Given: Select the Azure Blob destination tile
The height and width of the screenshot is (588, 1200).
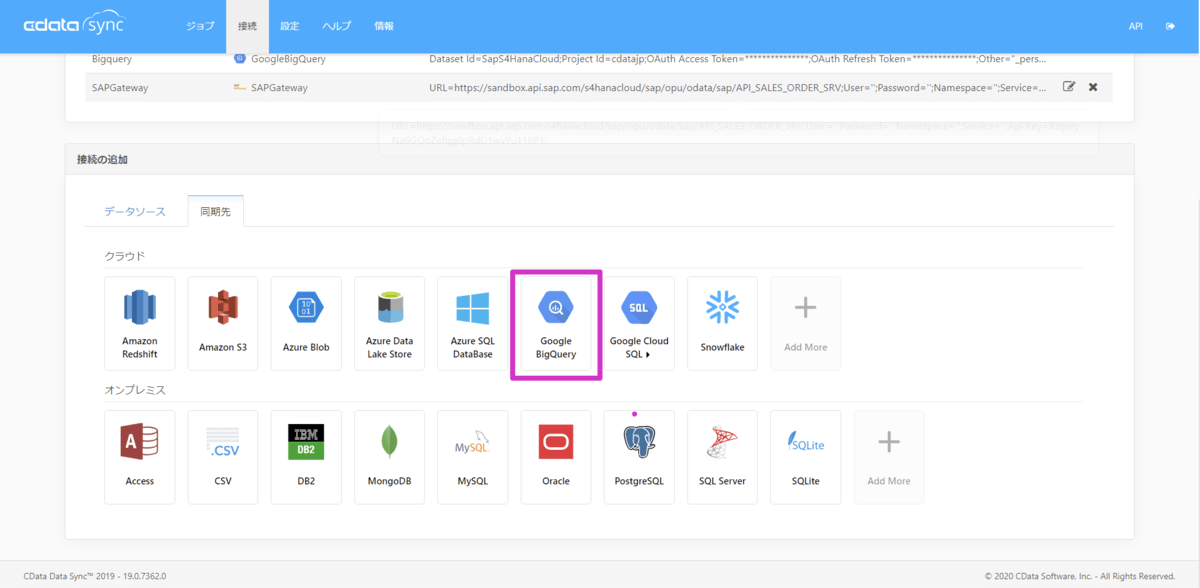Looking at the screenshot, I should coord(306,323).
